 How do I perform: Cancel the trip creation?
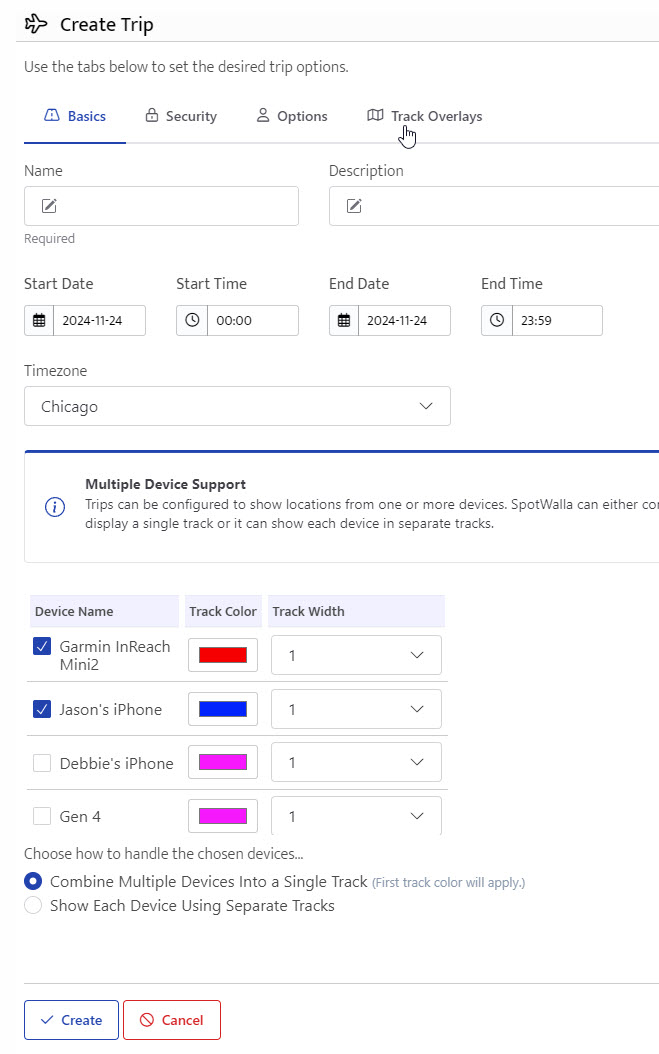(171, 1020)
